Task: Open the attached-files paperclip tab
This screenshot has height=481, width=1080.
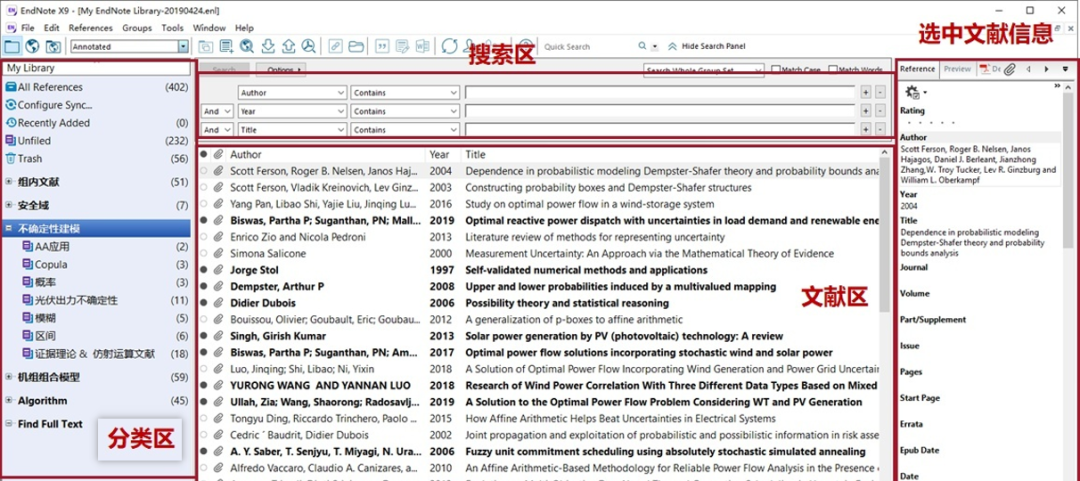Action: click(x=1010, y=69)
